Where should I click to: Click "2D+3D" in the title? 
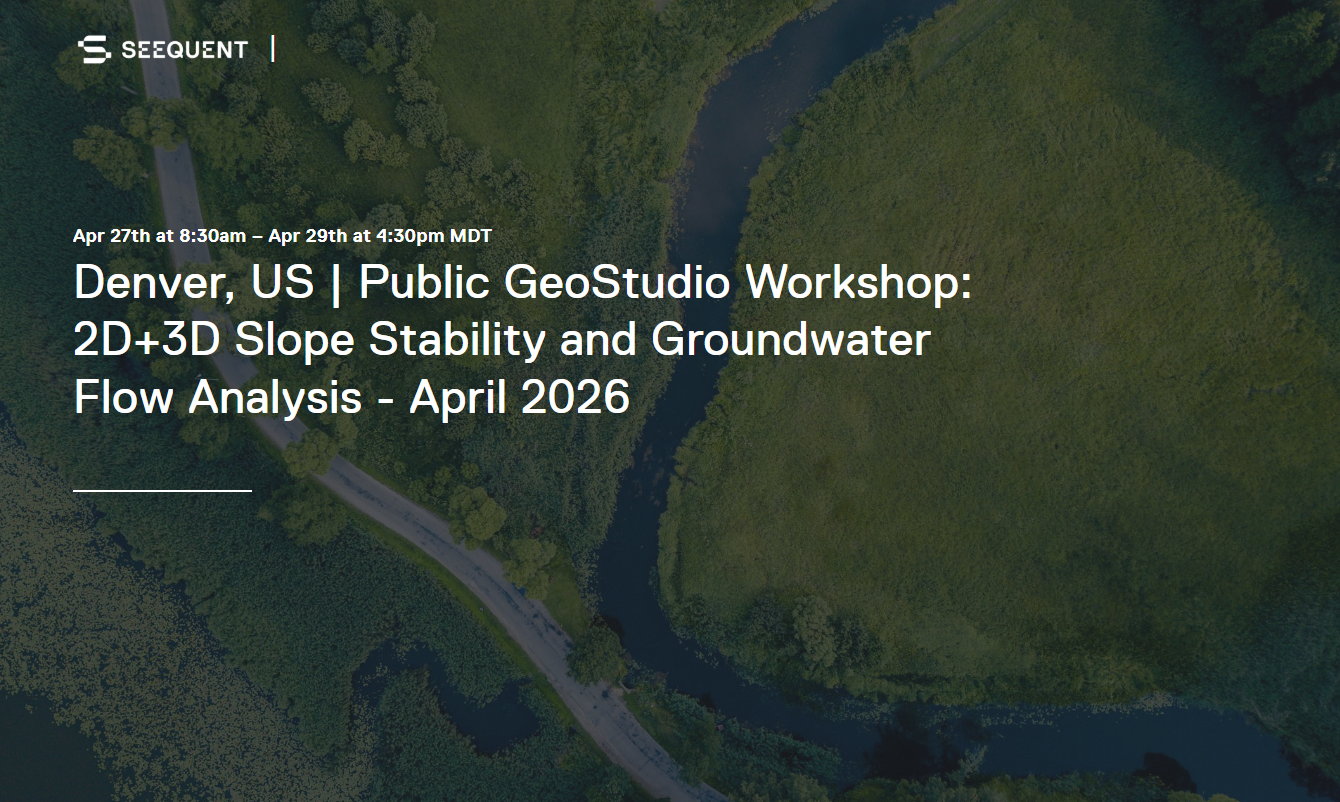[148, 340]
